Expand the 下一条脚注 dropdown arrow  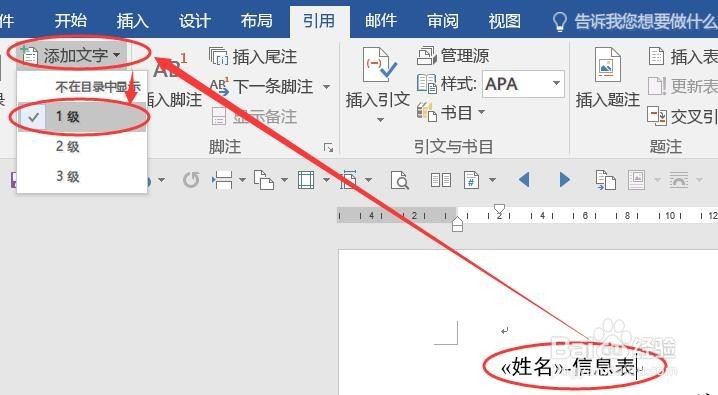[x=326, y=87]
